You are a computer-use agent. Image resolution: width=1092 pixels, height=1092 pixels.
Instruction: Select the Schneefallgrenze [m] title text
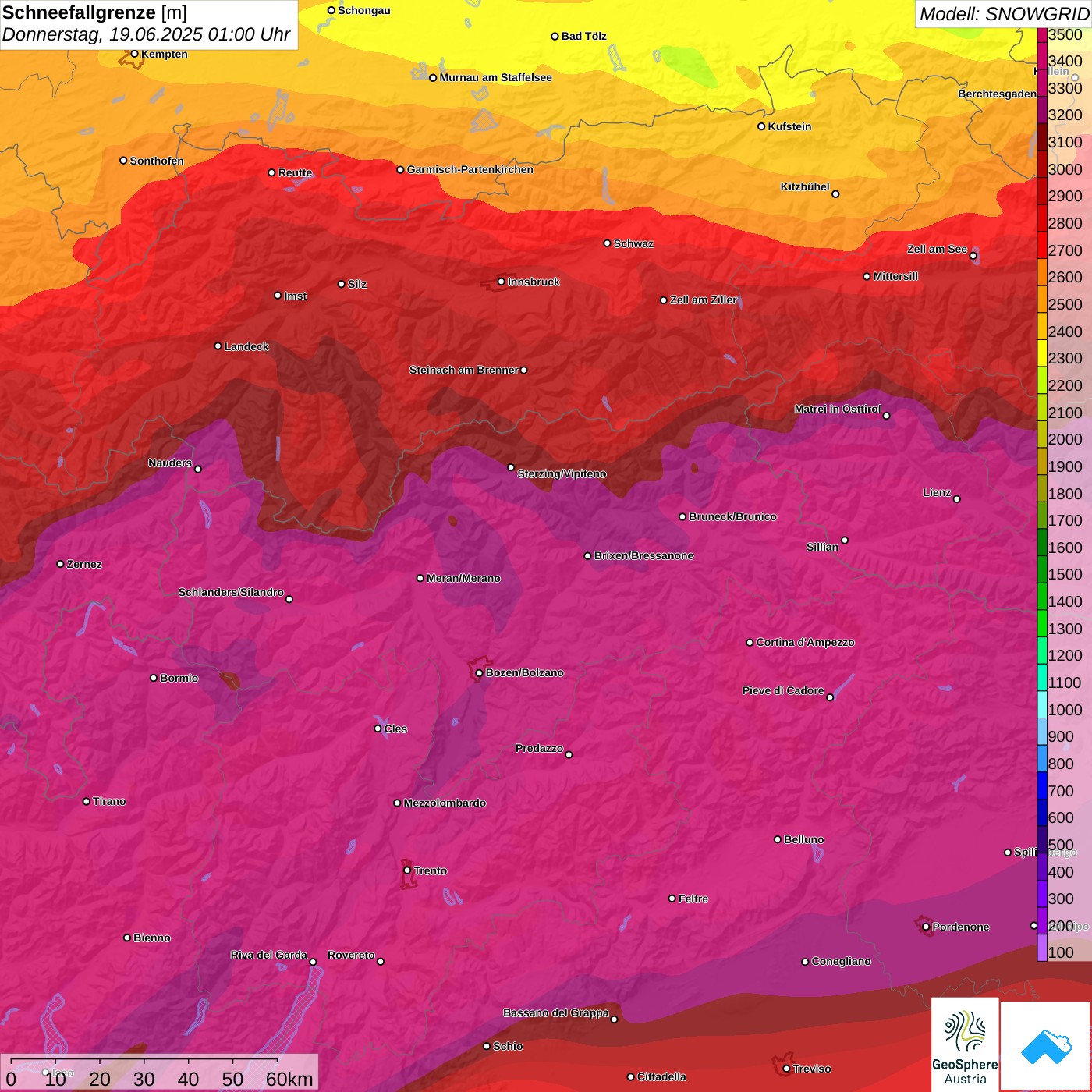click(94, 12)
